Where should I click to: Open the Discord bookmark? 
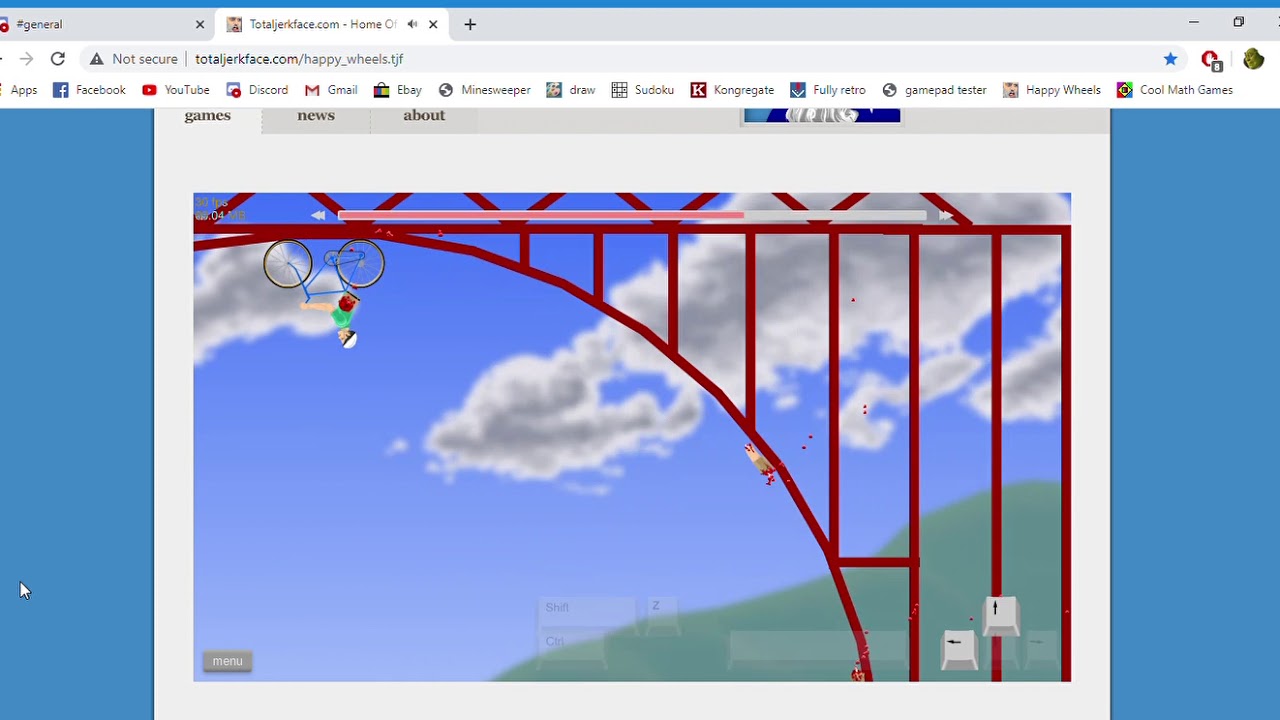[257, 90]
